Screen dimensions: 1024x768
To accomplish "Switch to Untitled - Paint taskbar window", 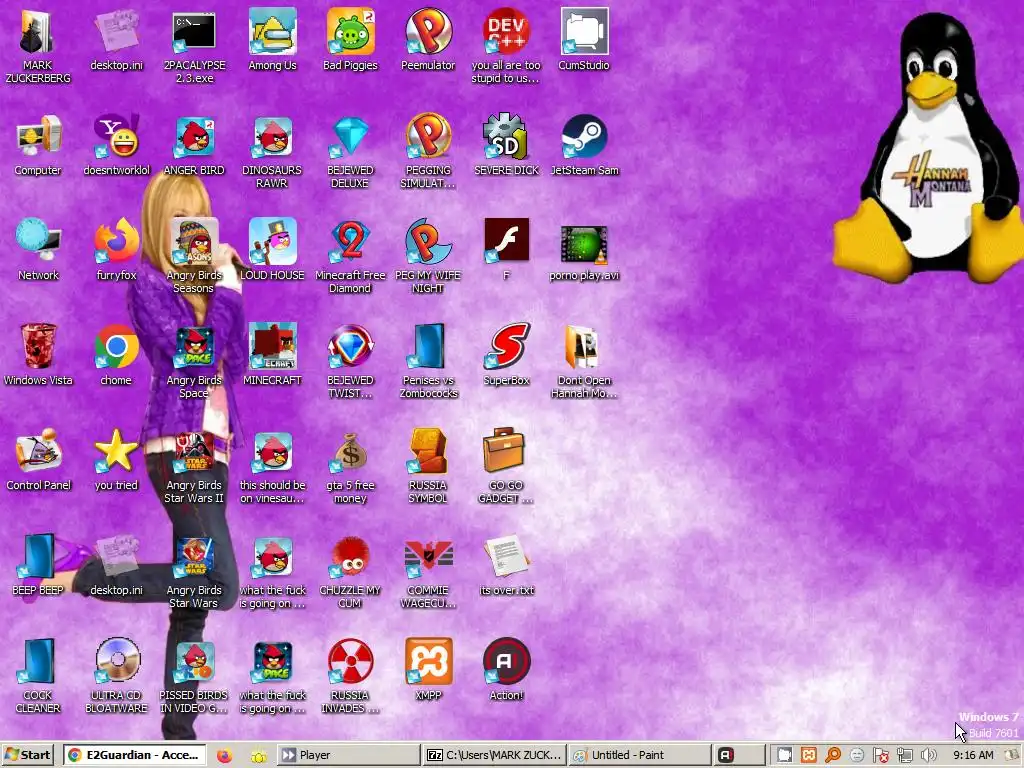I will pyautogui.click(x=639, y=755).
